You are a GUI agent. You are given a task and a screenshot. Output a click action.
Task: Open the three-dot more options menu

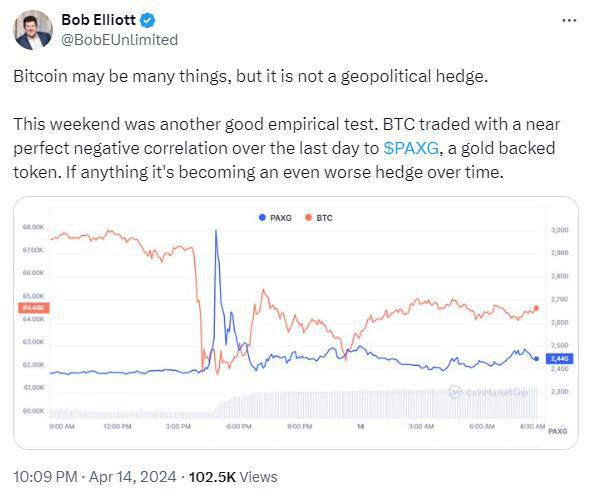point(569,20)
